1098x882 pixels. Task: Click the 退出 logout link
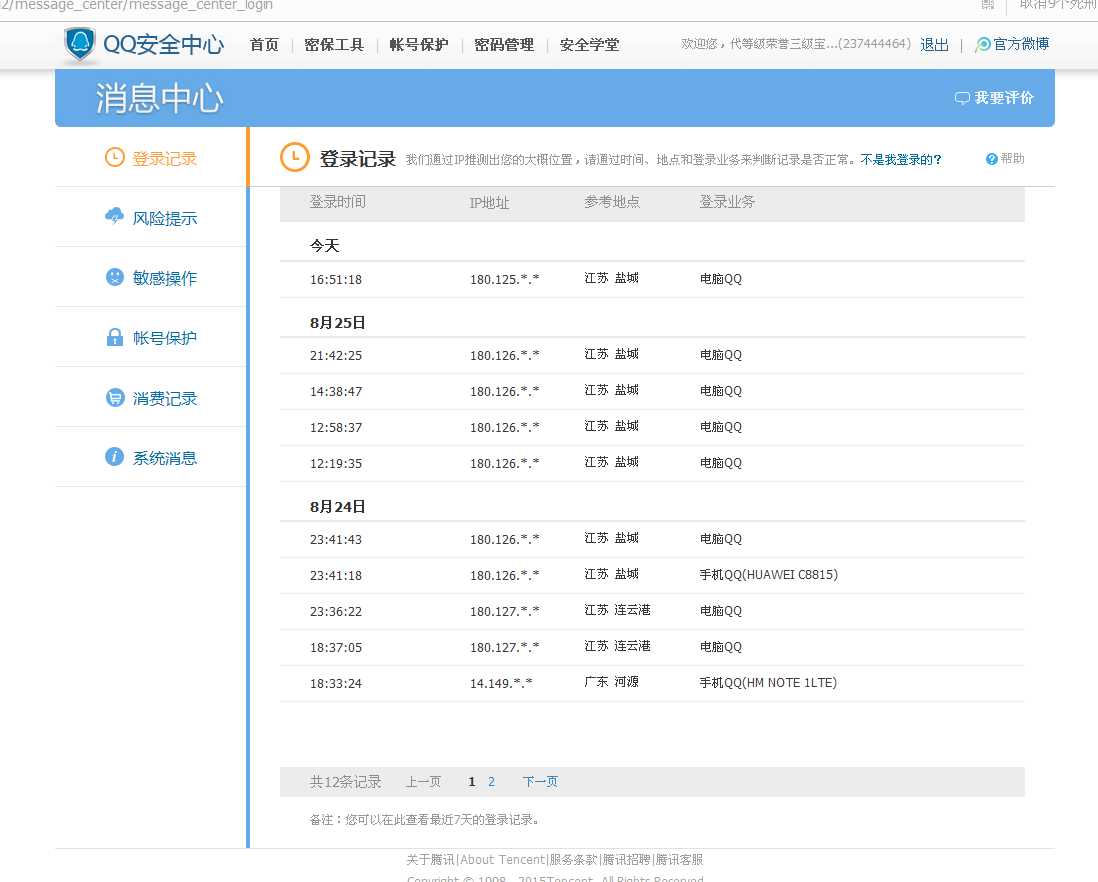point(934,45)
